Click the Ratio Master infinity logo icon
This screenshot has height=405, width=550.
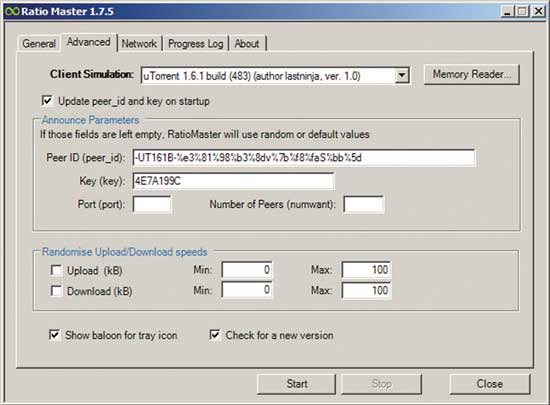pyautogui.click(x=12, y=12)
